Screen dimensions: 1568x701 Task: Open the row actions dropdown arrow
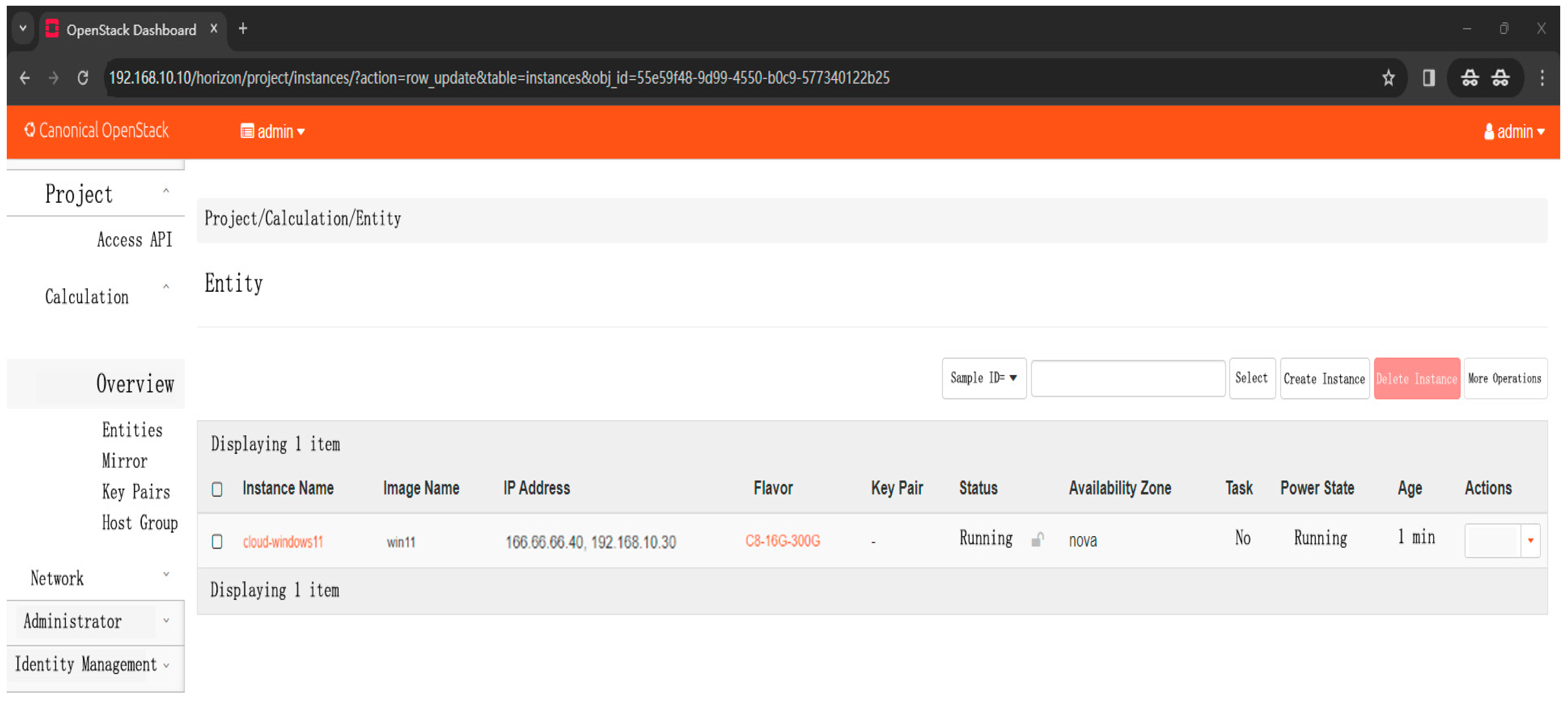tap(1530, 540)
